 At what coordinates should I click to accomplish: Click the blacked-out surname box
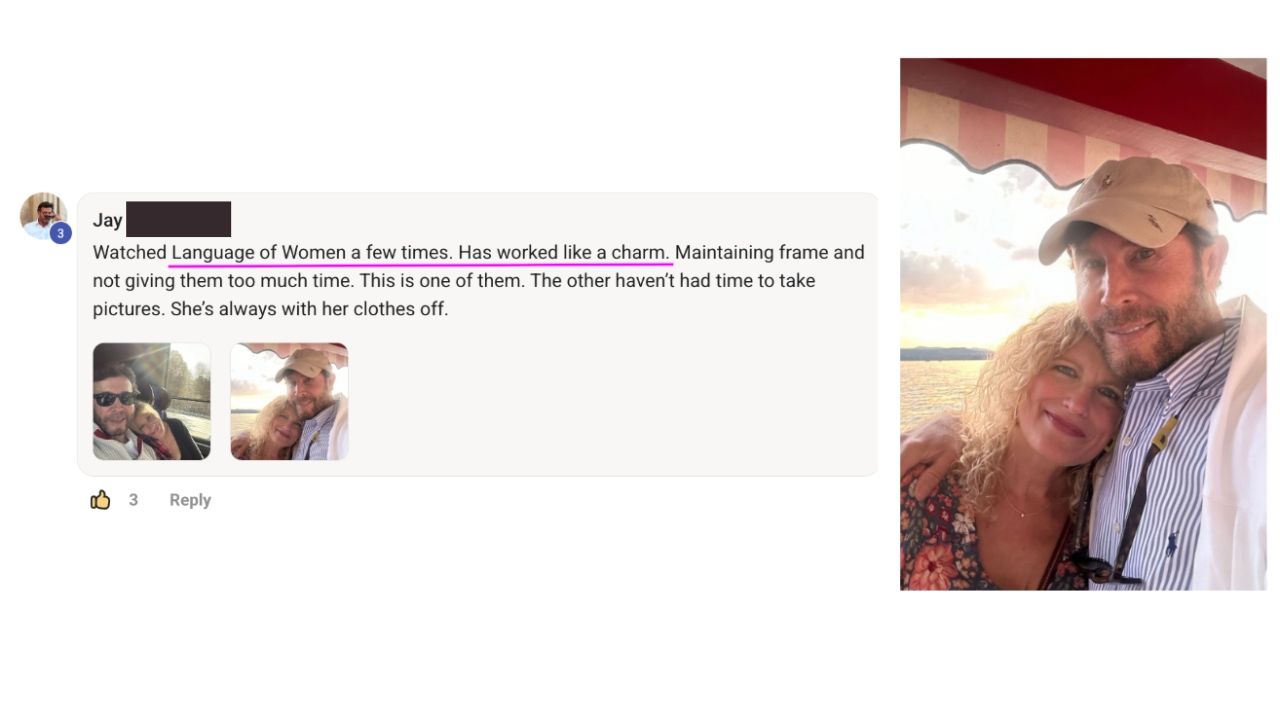click(178, 219)
